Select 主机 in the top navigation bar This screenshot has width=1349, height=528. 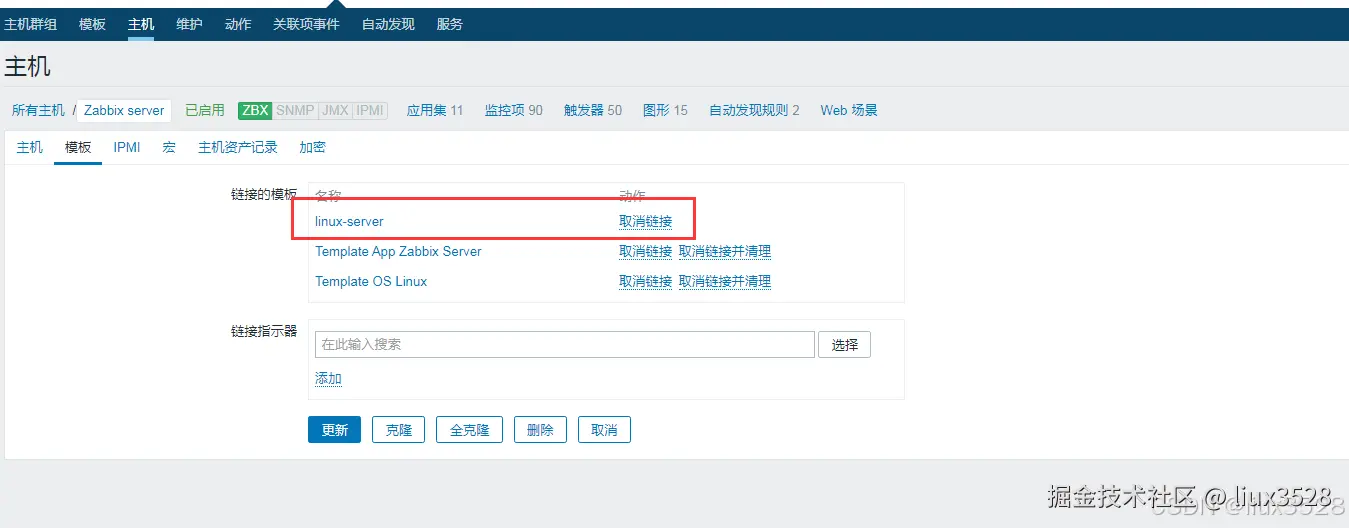(x=141, y=24)
